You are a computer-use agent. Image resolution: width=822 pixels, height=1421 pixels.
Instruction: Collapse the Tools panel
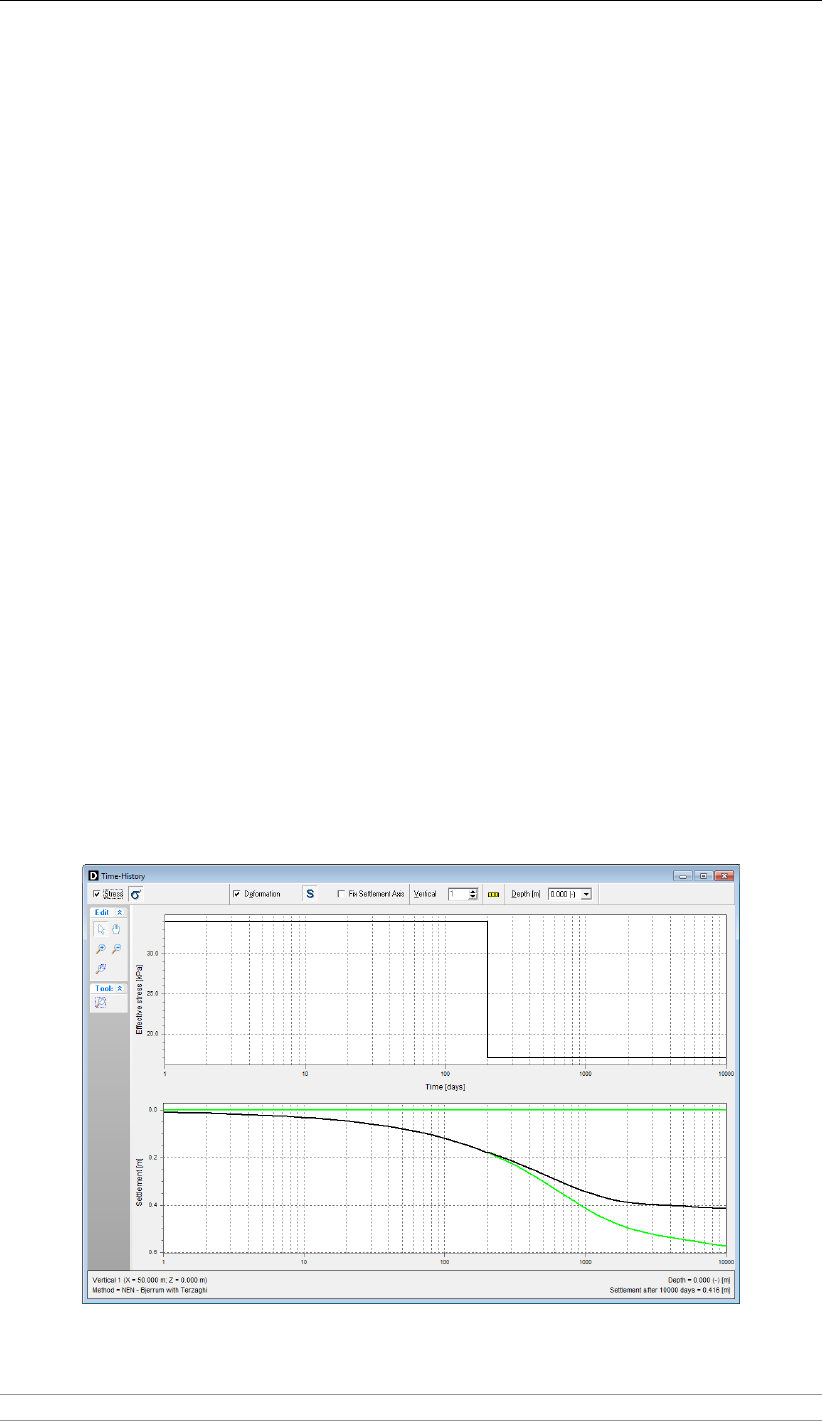coord(120,988)
